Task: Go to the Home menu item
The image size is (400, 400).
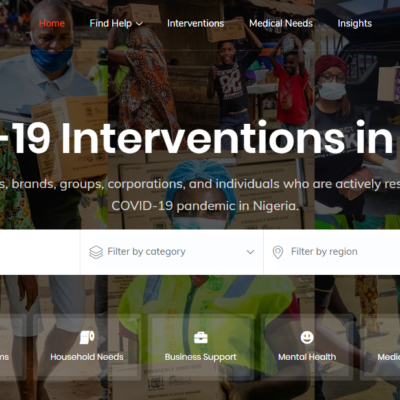Action: coord(52,23)
